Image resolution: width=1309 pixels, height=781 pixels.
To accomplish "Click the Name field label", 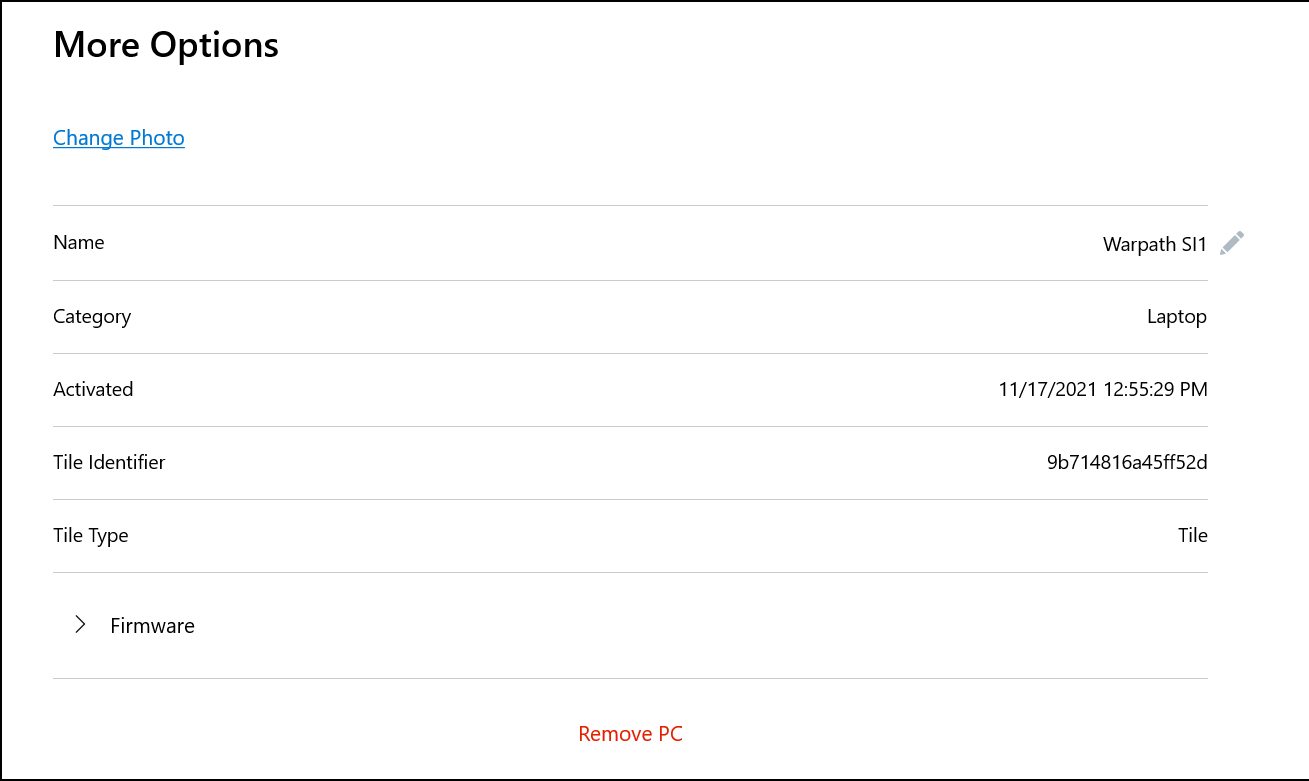I will click(79, 243).
